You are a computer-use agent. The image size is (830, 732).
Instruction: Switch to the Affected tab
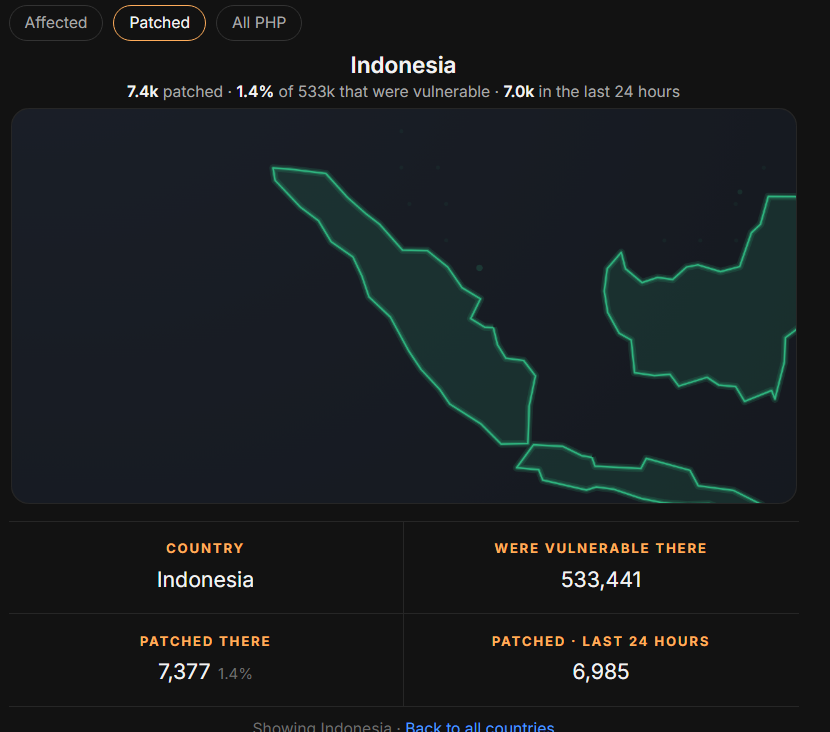56,23
